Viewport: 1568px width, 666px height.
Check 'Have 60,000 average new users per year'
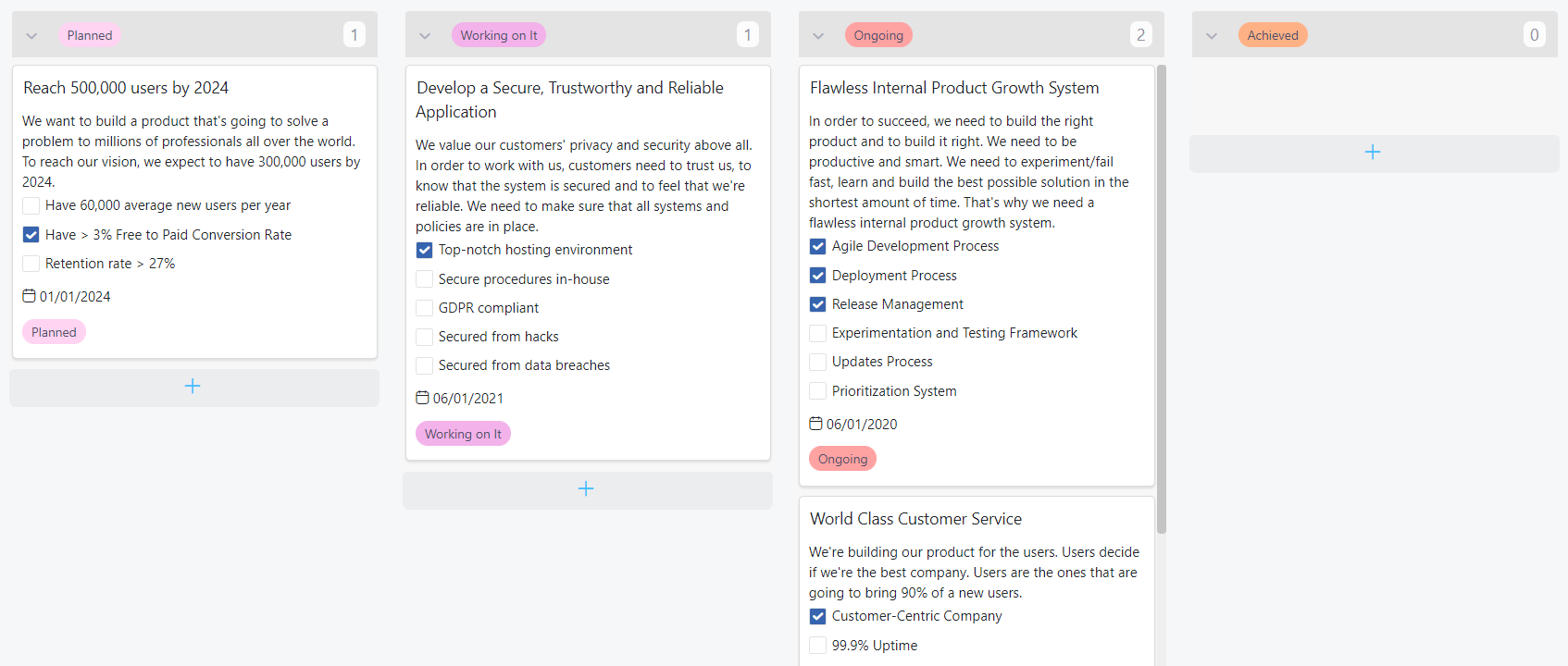click(31, 205)
